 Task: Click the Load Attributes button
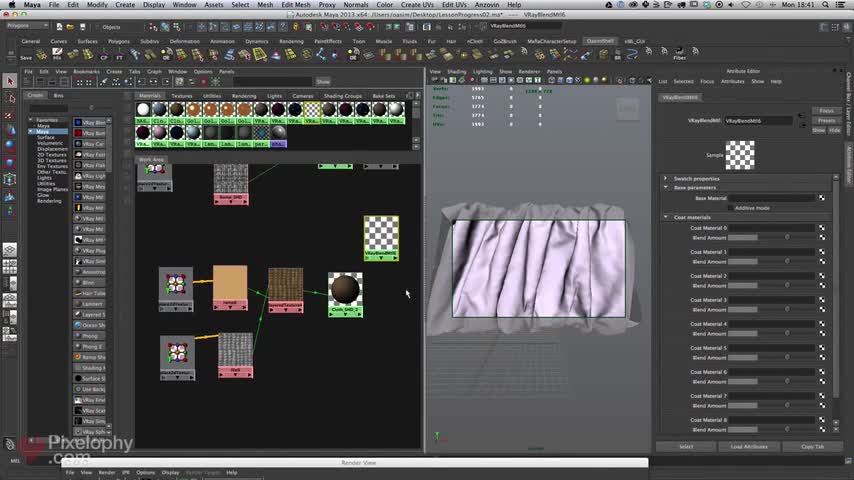point(749,446)
